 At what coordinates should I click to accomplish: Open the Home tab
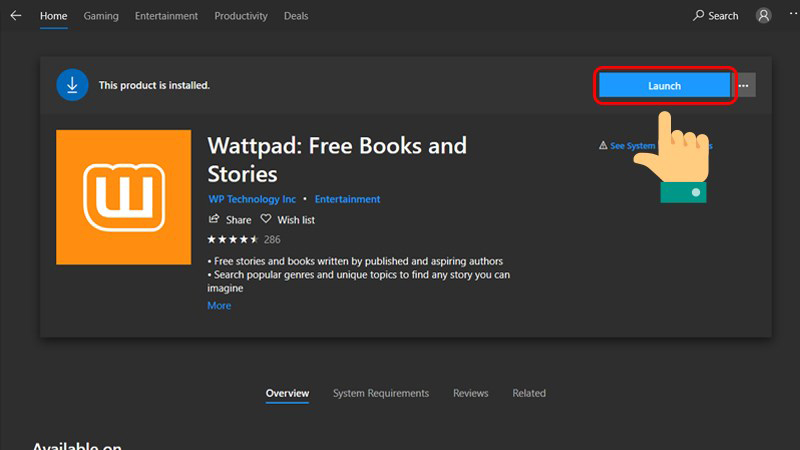click(x=54, y=16)
